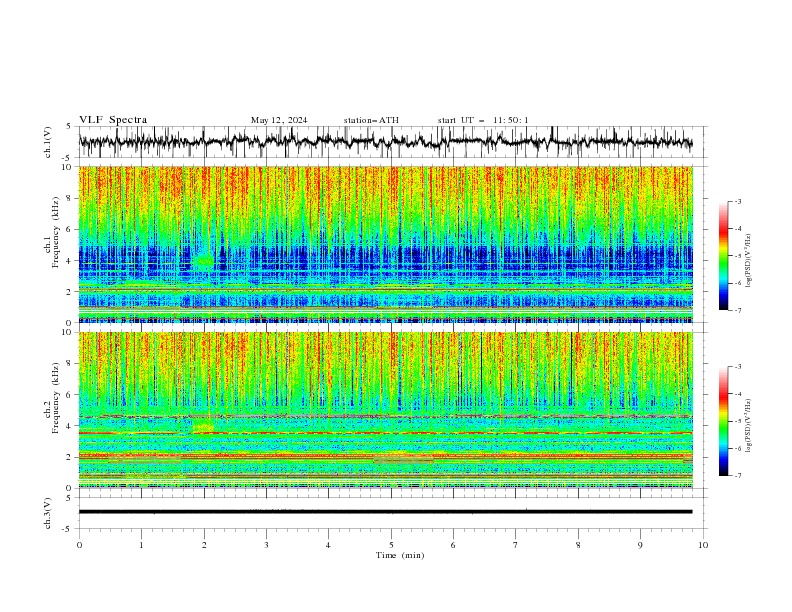Click the 6 kHz tick on ch.1 frequency axis
Viewport: 792px width, 612px height.
[70, 229]
